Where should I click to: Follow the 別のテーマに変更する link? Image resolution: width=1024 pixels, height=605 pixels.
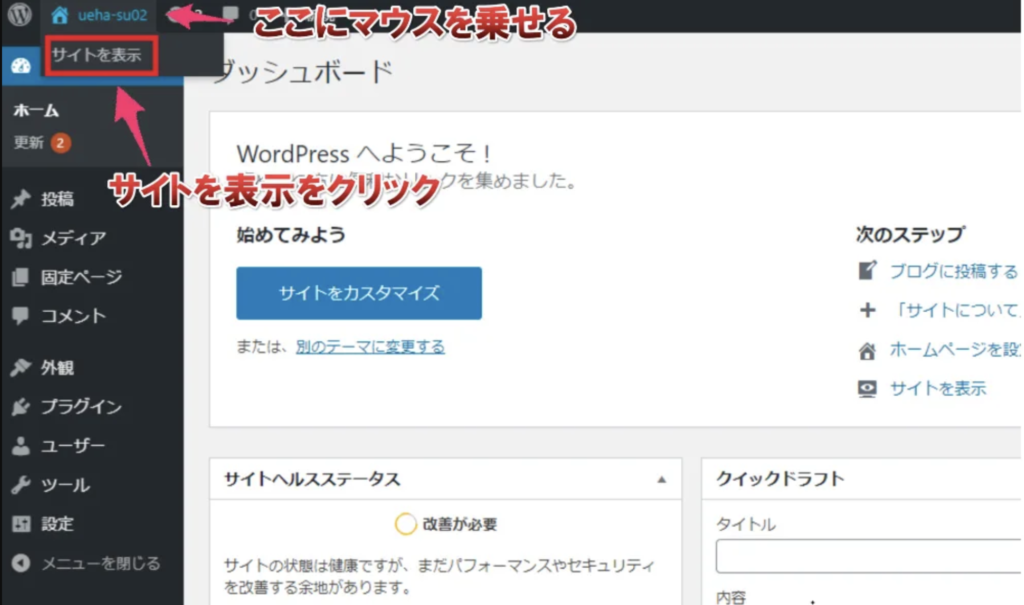(x=370, y=347)
